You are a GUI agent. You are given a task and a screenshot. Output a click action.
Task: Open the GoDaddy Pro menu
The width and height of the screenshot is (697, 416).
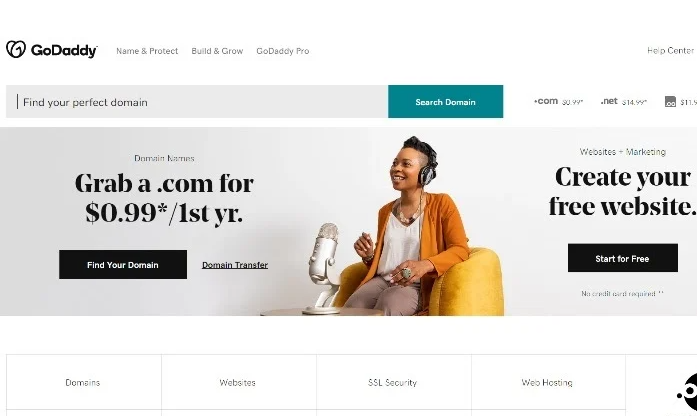click(283, 51)
